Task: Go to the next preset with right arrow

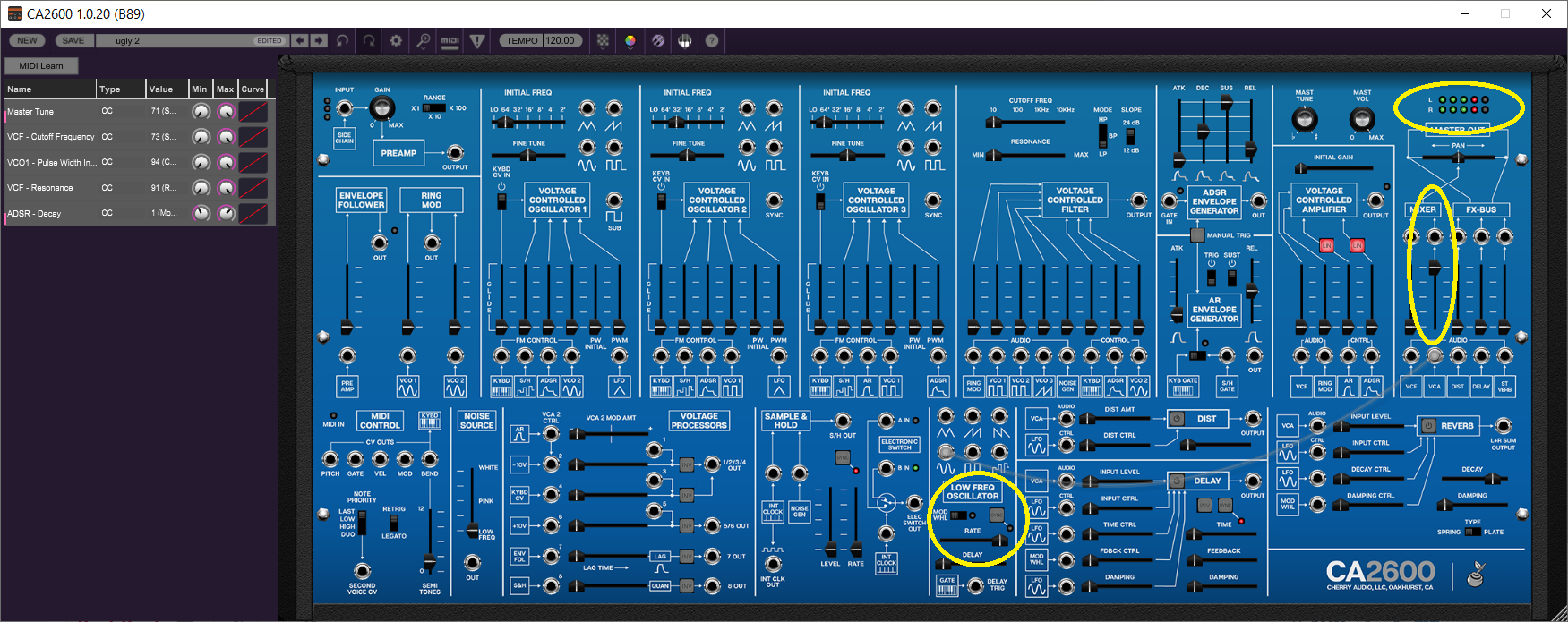Action: tap(319, 40)
